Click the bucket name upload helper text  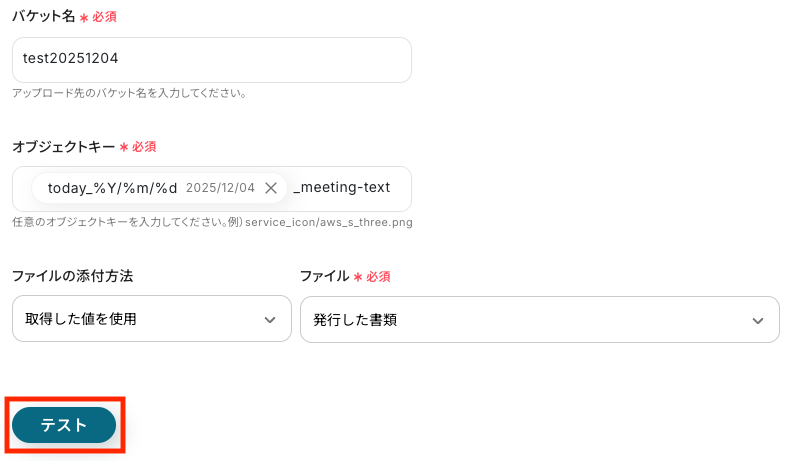click(129, 93)
